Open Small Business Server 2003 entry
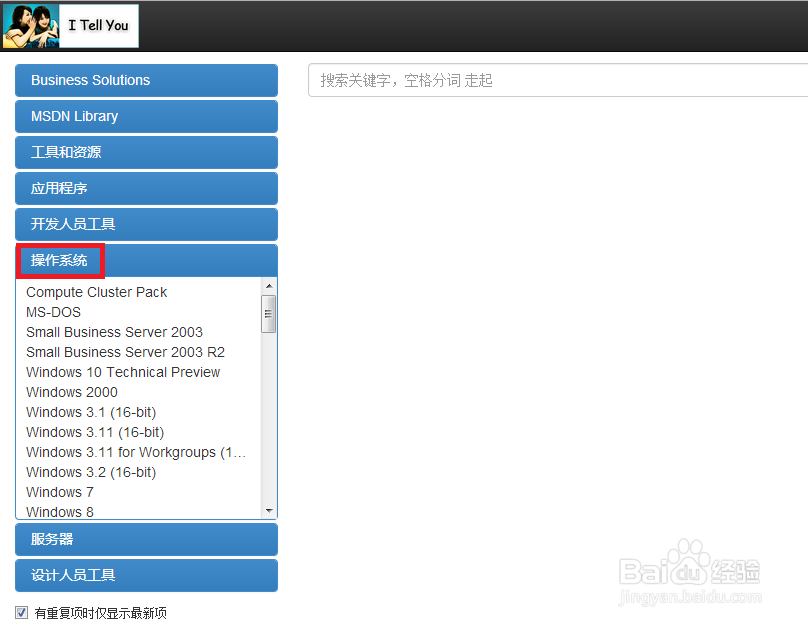Viewport: 808px width, 625px height. (114, 332)
